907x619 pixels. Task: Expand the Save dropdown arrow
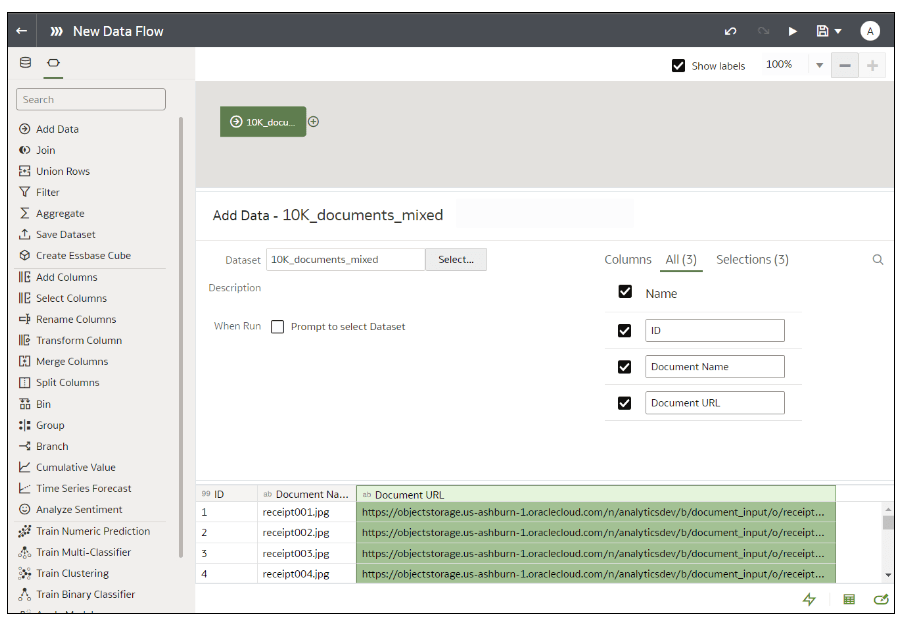[x=838, y=31]
